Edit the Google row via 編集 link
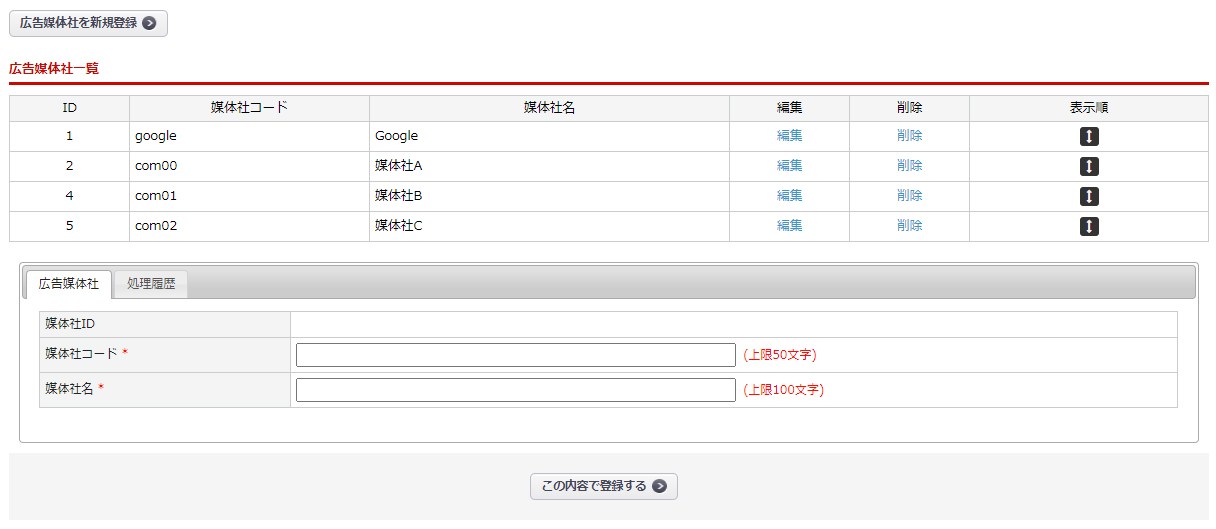 pos(789,136)
